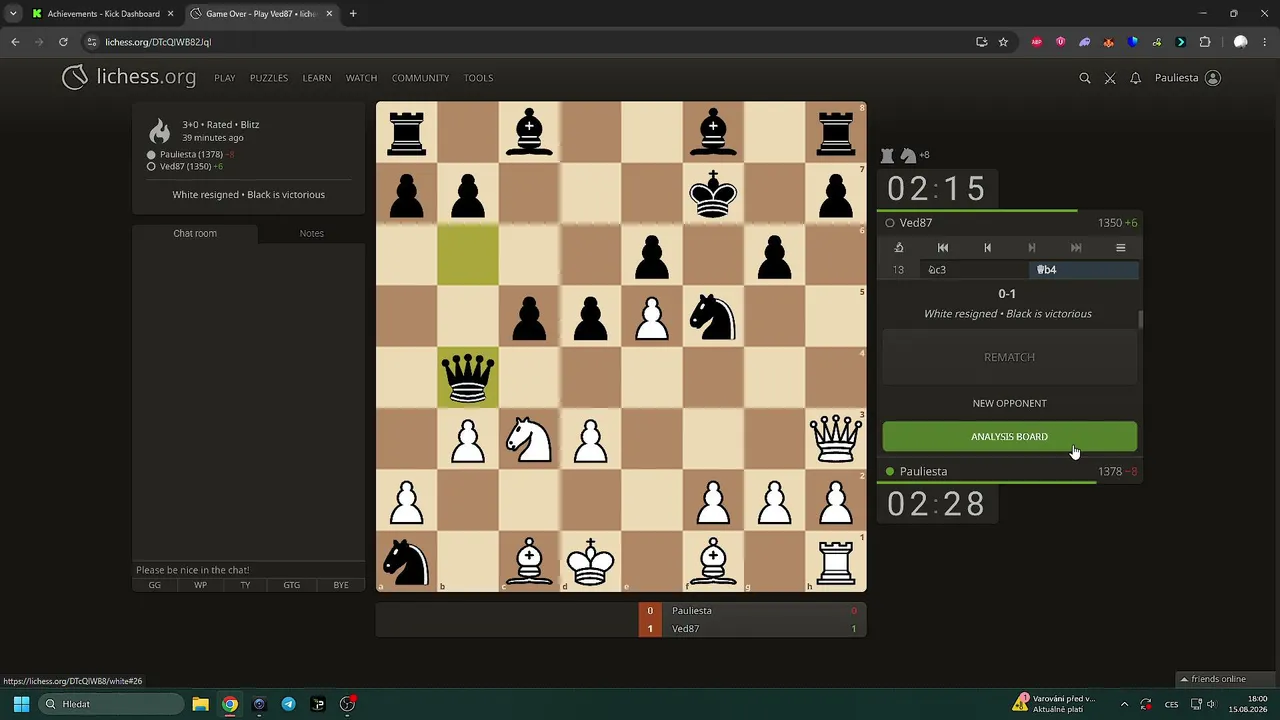1280x720 pixels.
Task: Open the game hamburger menu beside move controls
Action: (x=1120, y=248)
